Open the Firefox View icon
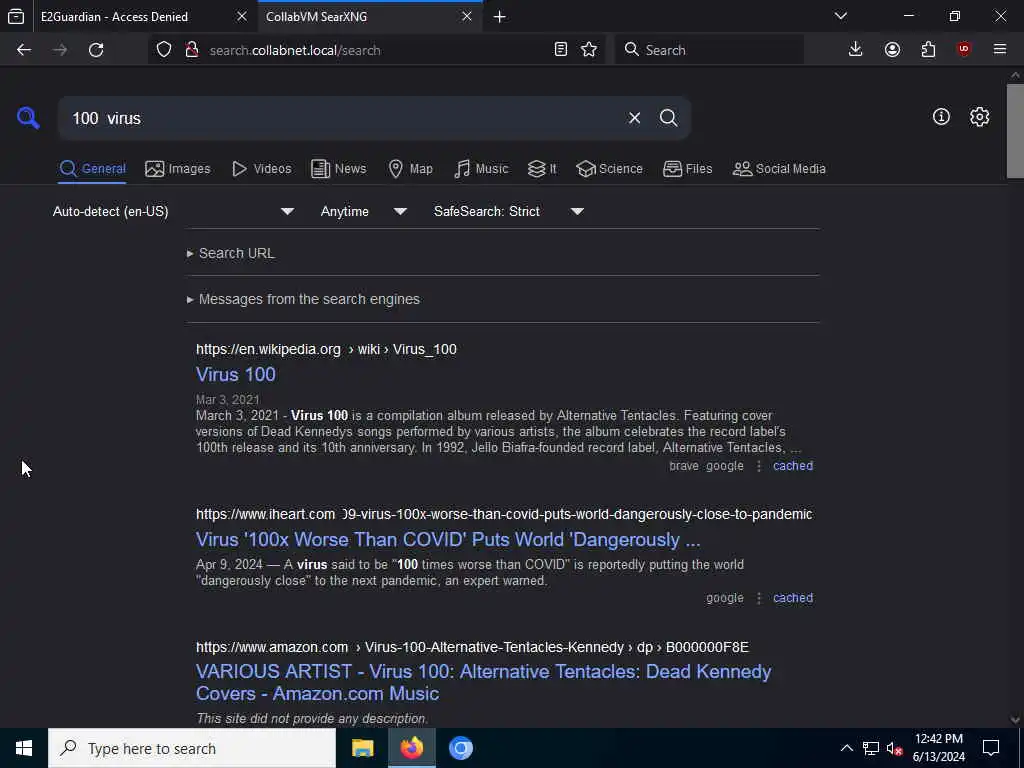This screenshot has width=1024, height=768. point(16,16)
